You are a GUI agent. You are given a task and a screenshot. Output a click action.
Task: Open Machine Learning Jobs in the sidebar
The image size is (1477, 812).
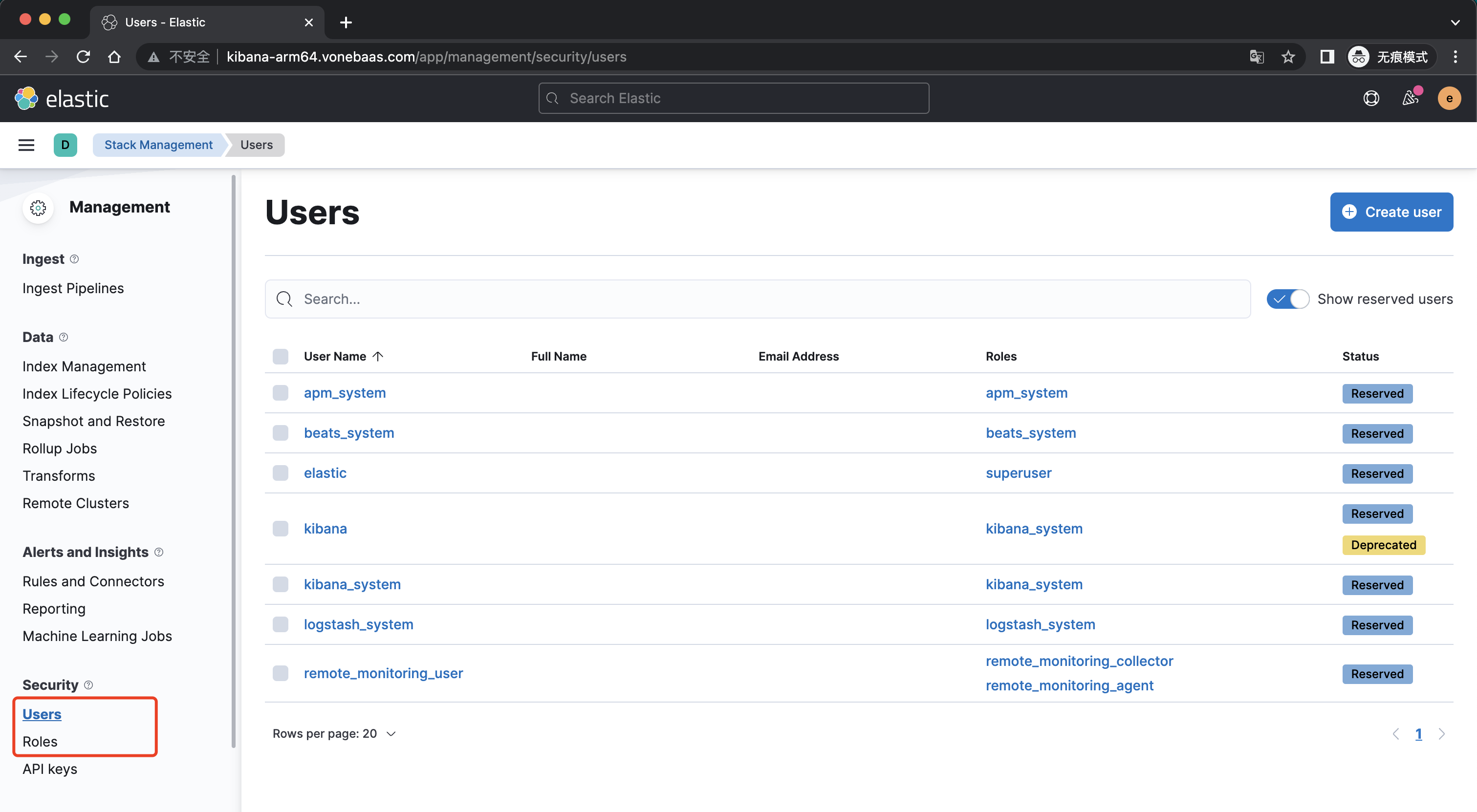(x=97, y=636)
